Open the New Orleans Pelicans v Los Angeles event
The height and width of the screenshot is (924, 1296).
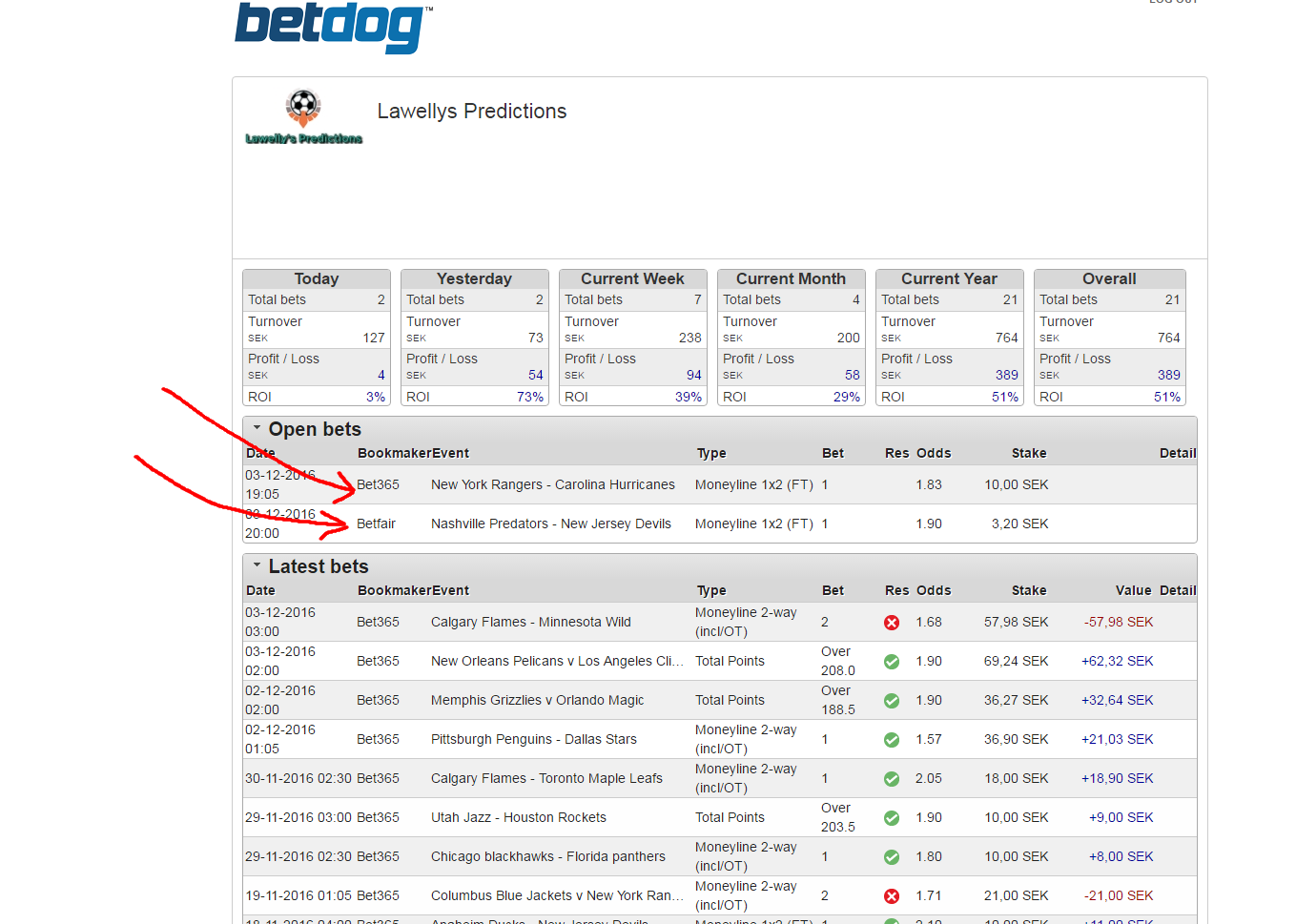(557, 661)
